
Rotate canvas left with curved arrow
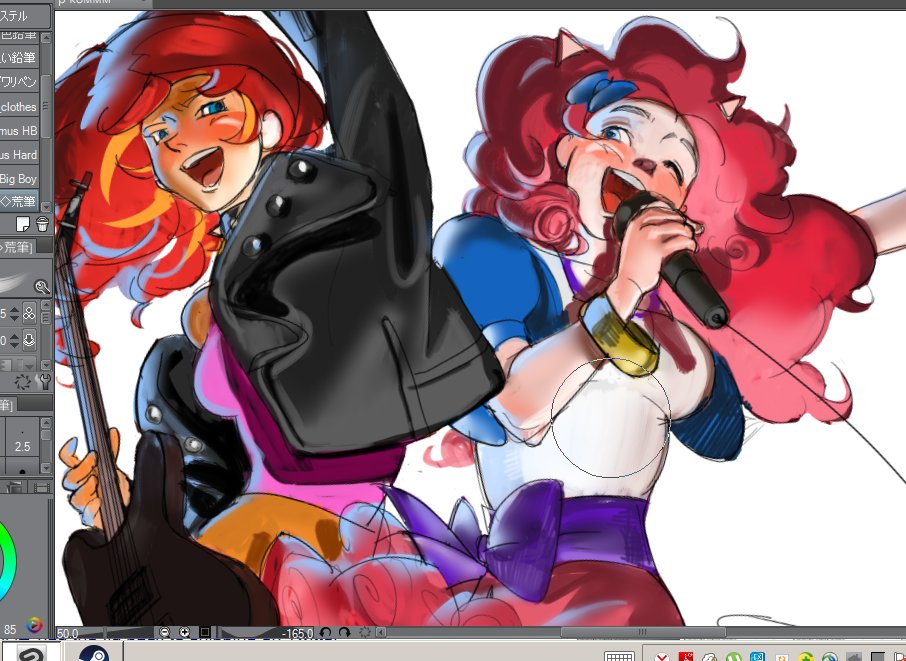[325, 633]
